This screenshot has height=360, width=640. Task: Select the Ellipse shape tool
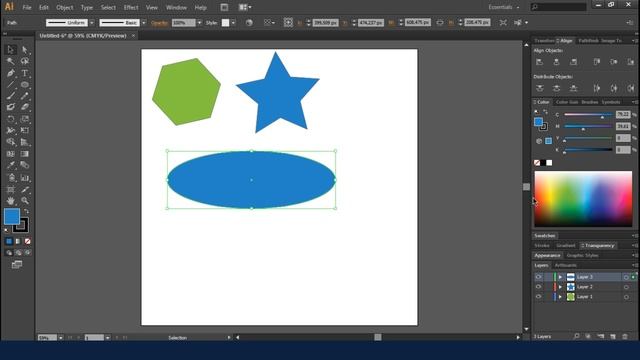click(25, 84)
